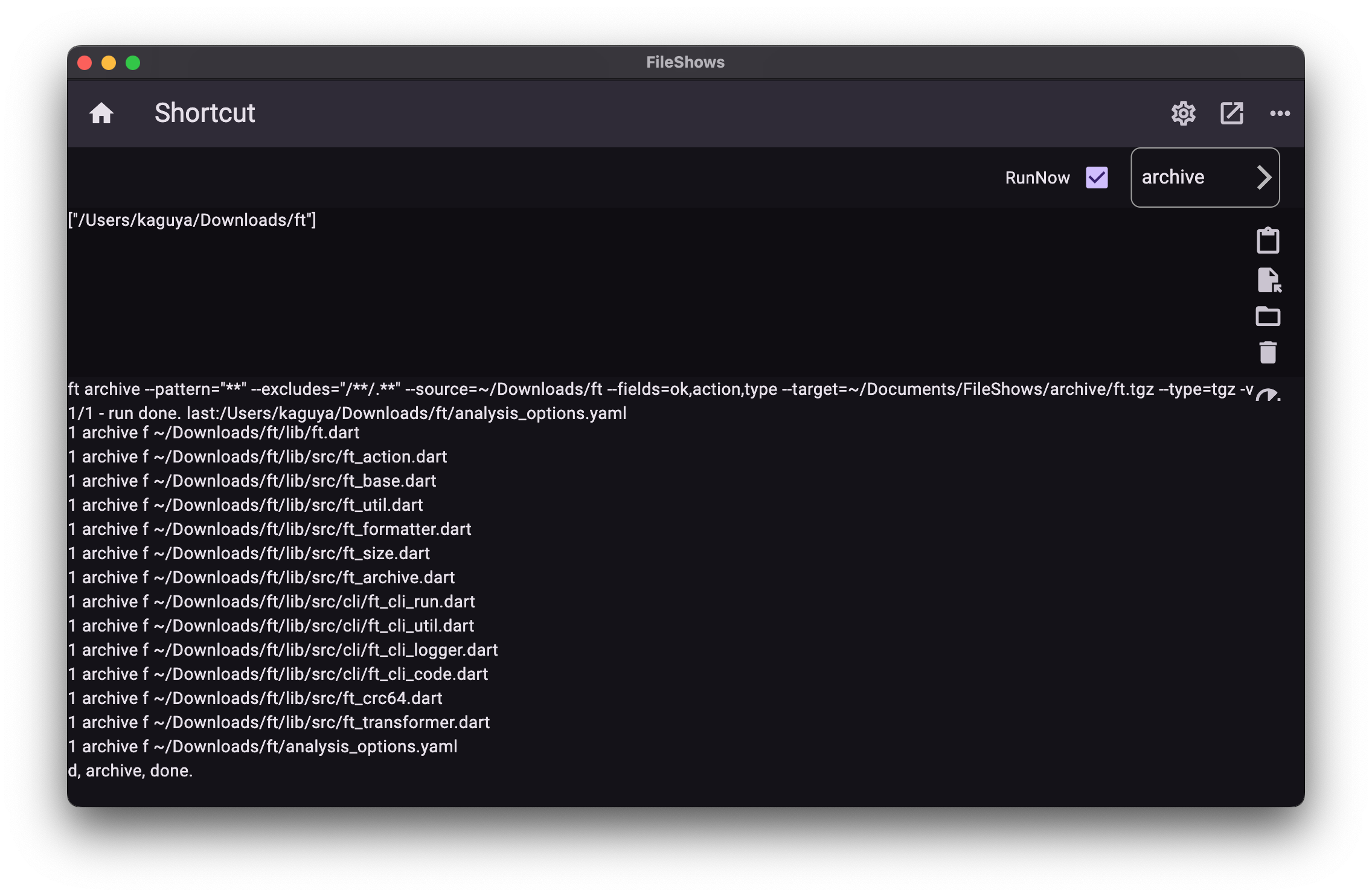Open settings via the gear icon
The width and height of the screenshot is (1372, 896).
tap(1183, 113)
